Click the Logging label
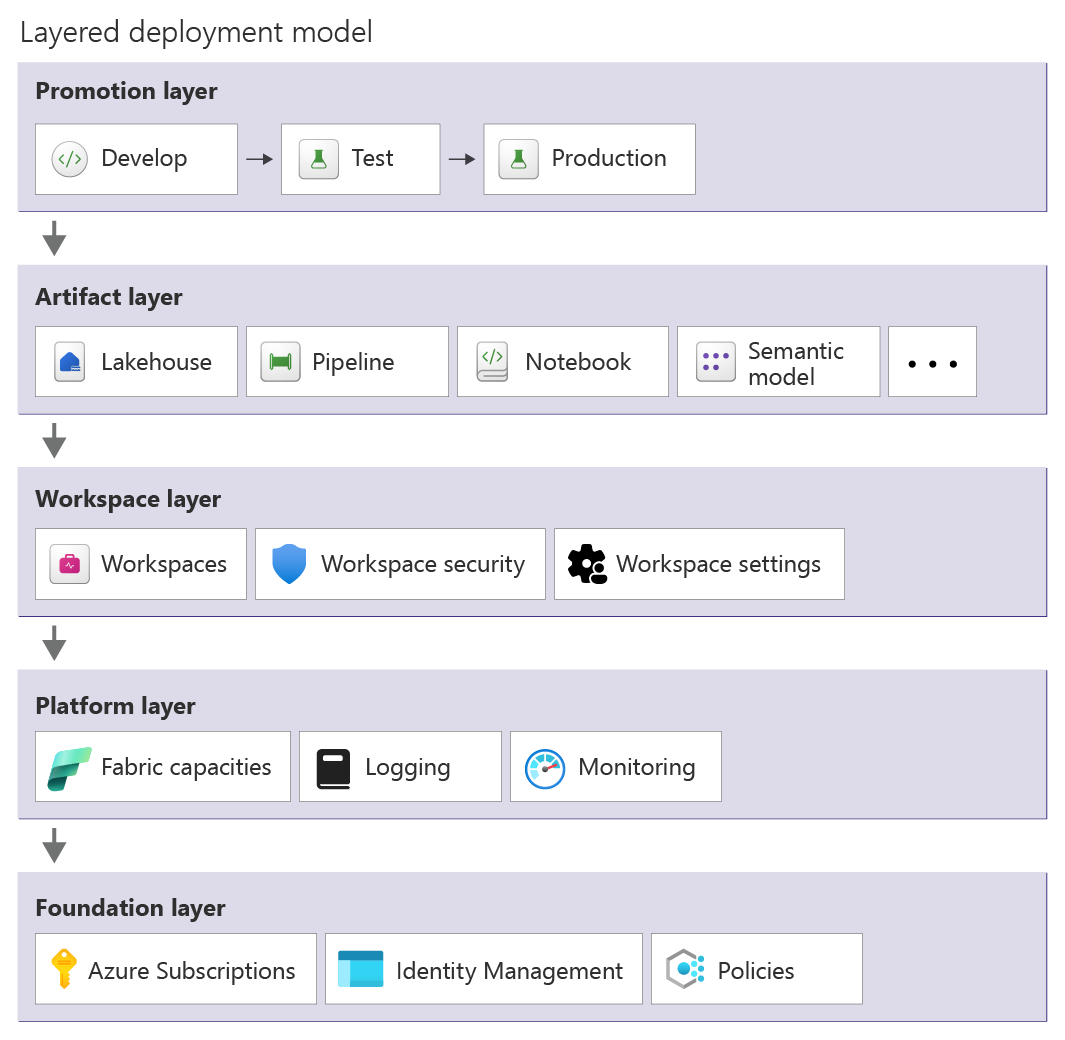Image resolution: width=1065 pixels, height=1040 pixels. click(x=408, y=768)
